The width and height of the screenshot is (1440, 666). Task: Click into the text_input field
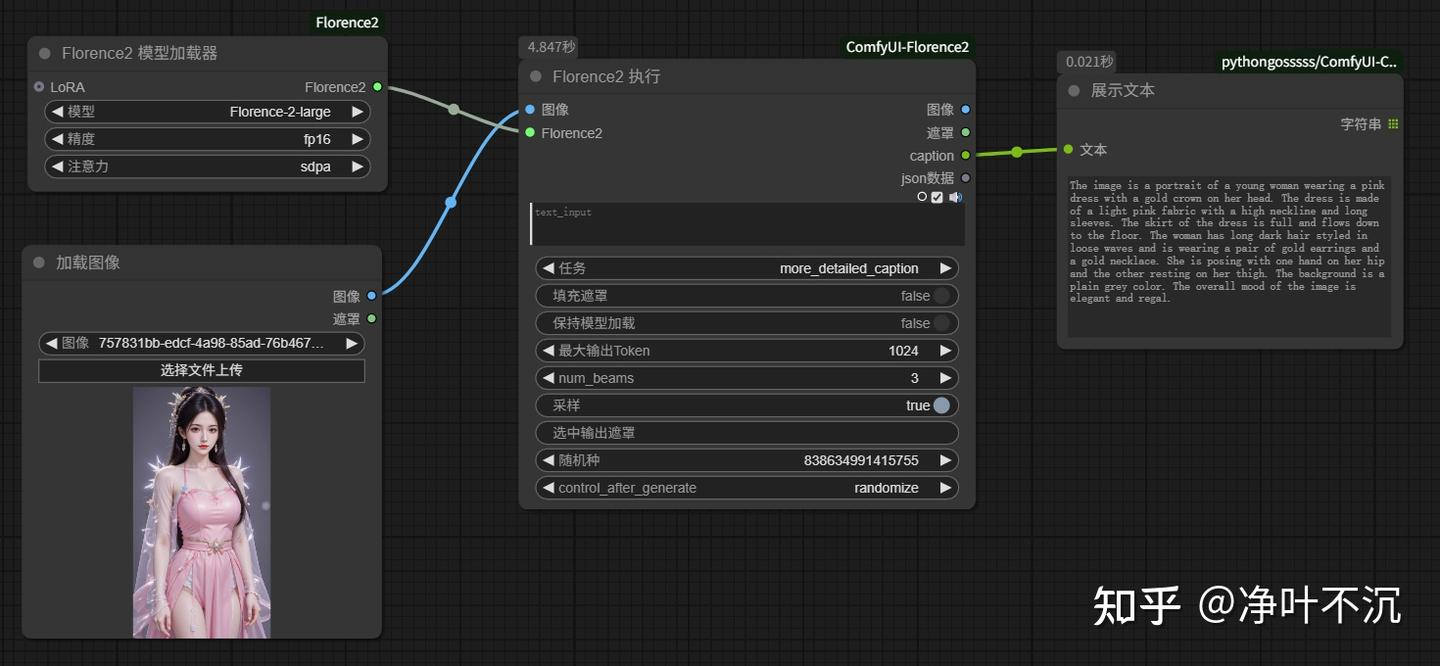pos(747,224)
